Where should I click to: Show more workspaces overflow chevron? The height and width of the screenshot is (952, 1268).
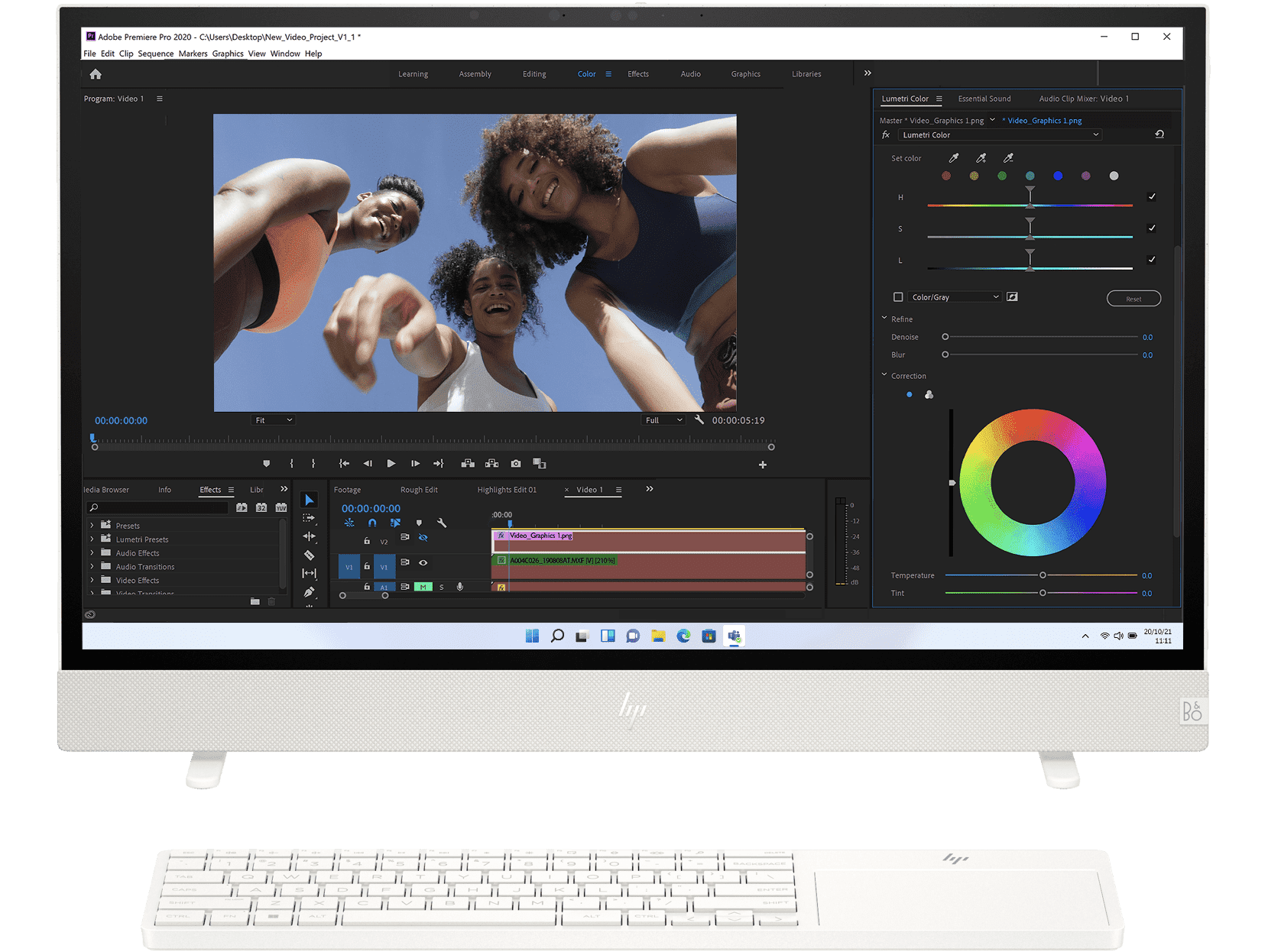867,73
